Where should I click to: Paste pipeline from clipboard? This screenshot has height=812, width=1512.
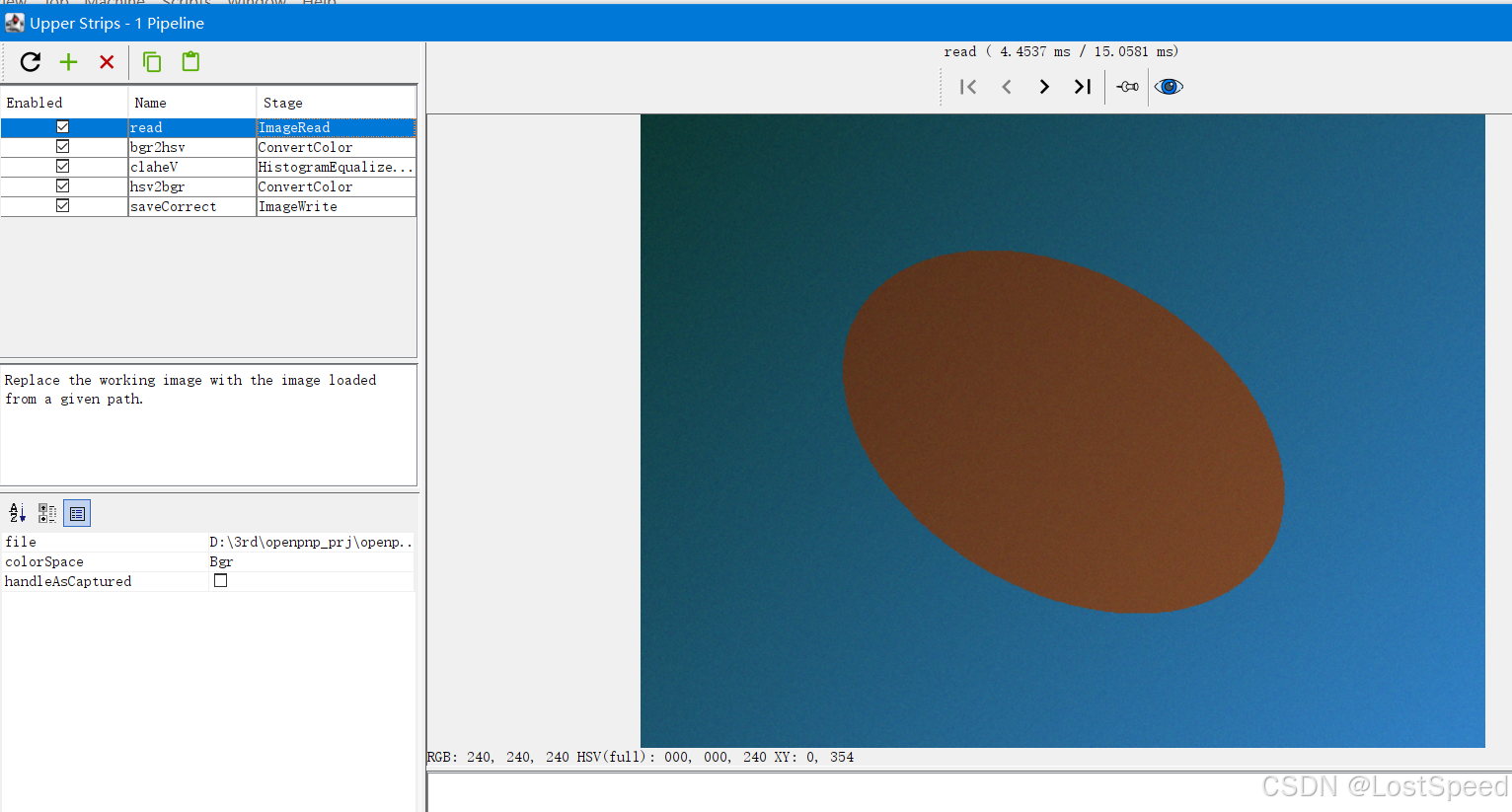click(190, 61)
